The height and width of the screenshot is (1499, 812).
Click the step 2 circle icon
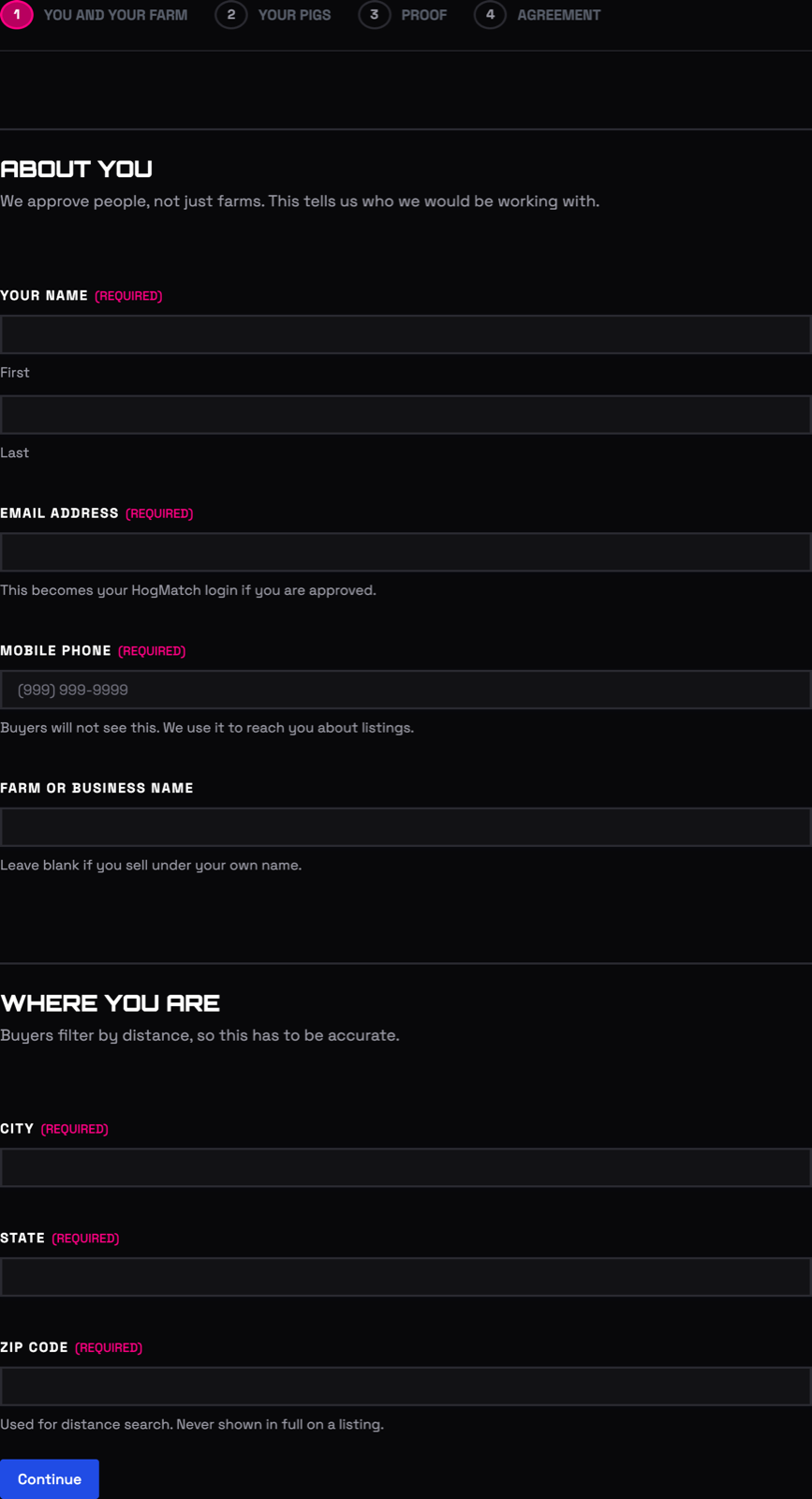(231, 15)
